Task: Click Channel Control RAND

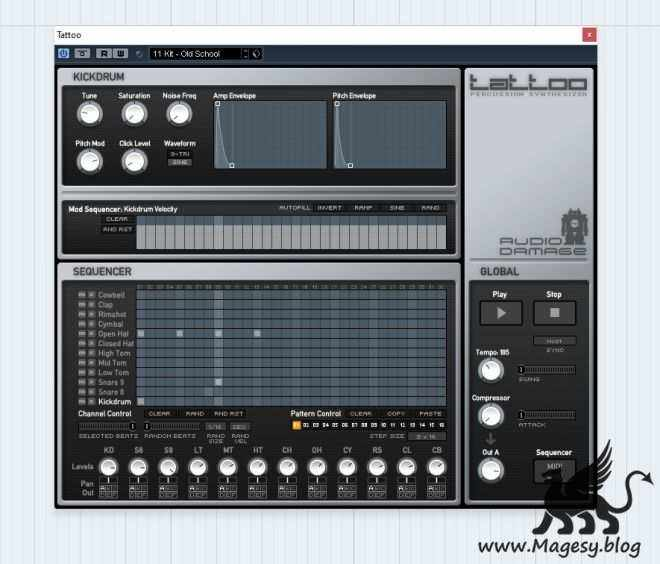Action: (194, 414)
